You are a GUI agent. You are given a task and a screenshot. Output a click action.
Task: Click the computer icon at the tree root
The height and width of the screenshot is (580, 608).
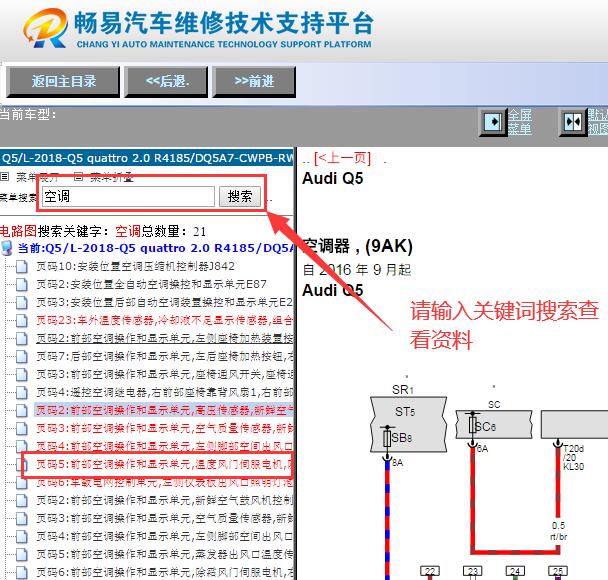click(x=7, y=248)
